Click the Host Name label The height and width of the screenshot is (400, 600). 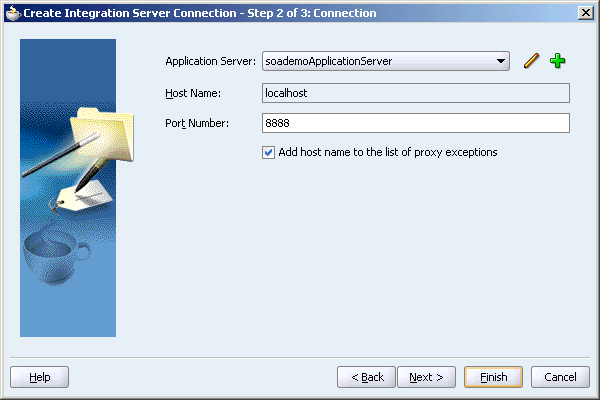193,93
